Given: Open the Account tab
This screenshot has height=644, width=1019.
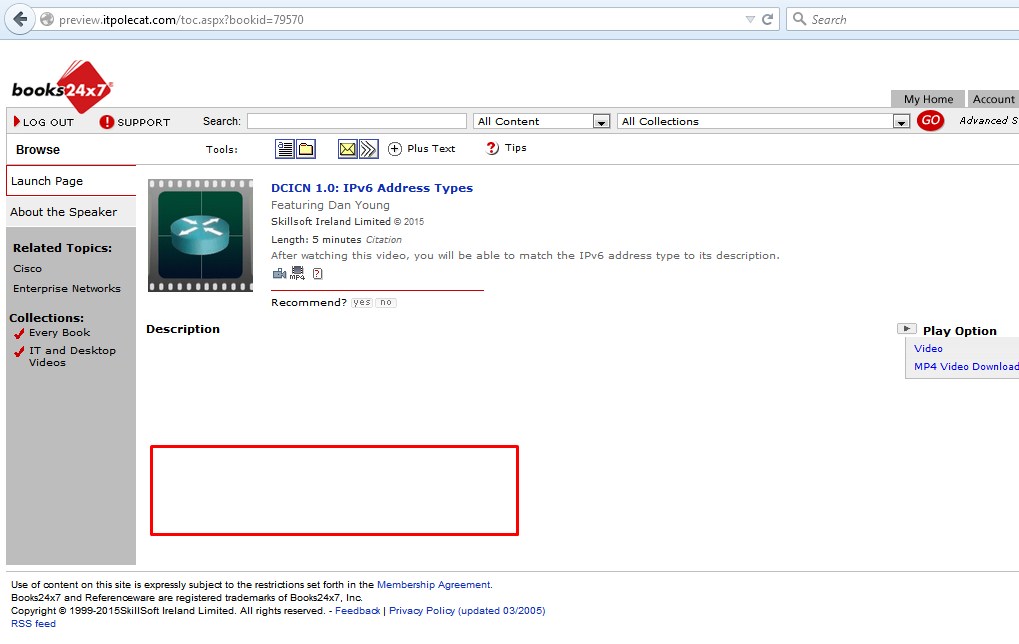Looking at the screenshot, I should pos(993,99).
